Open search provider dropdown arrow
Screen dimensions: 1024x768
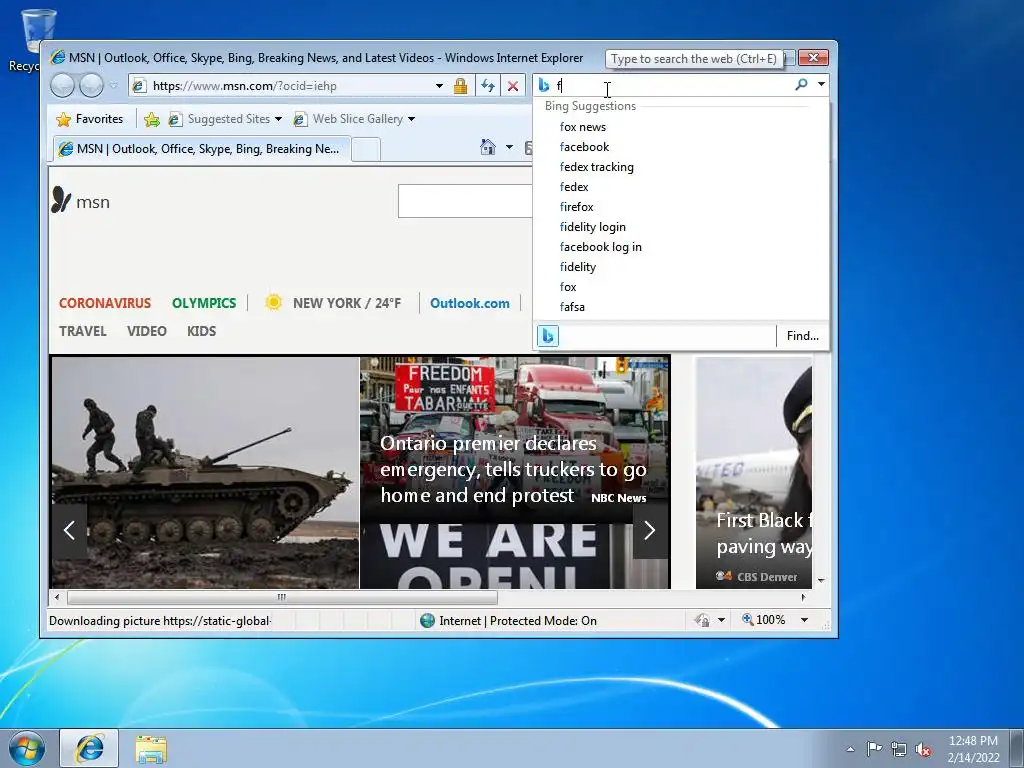[x=821, y=84]
